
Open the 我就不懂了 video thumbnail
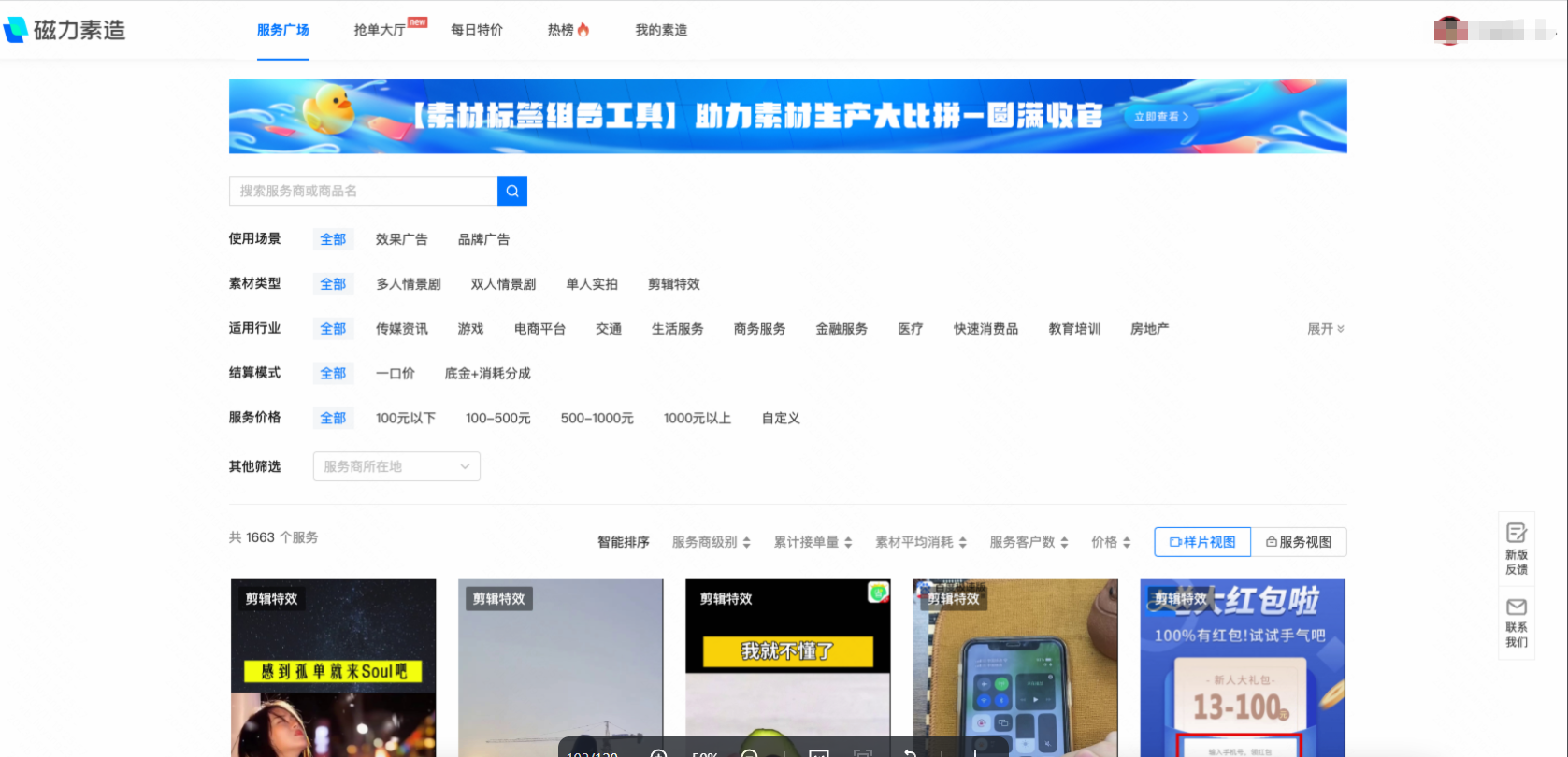click(788, 668)
